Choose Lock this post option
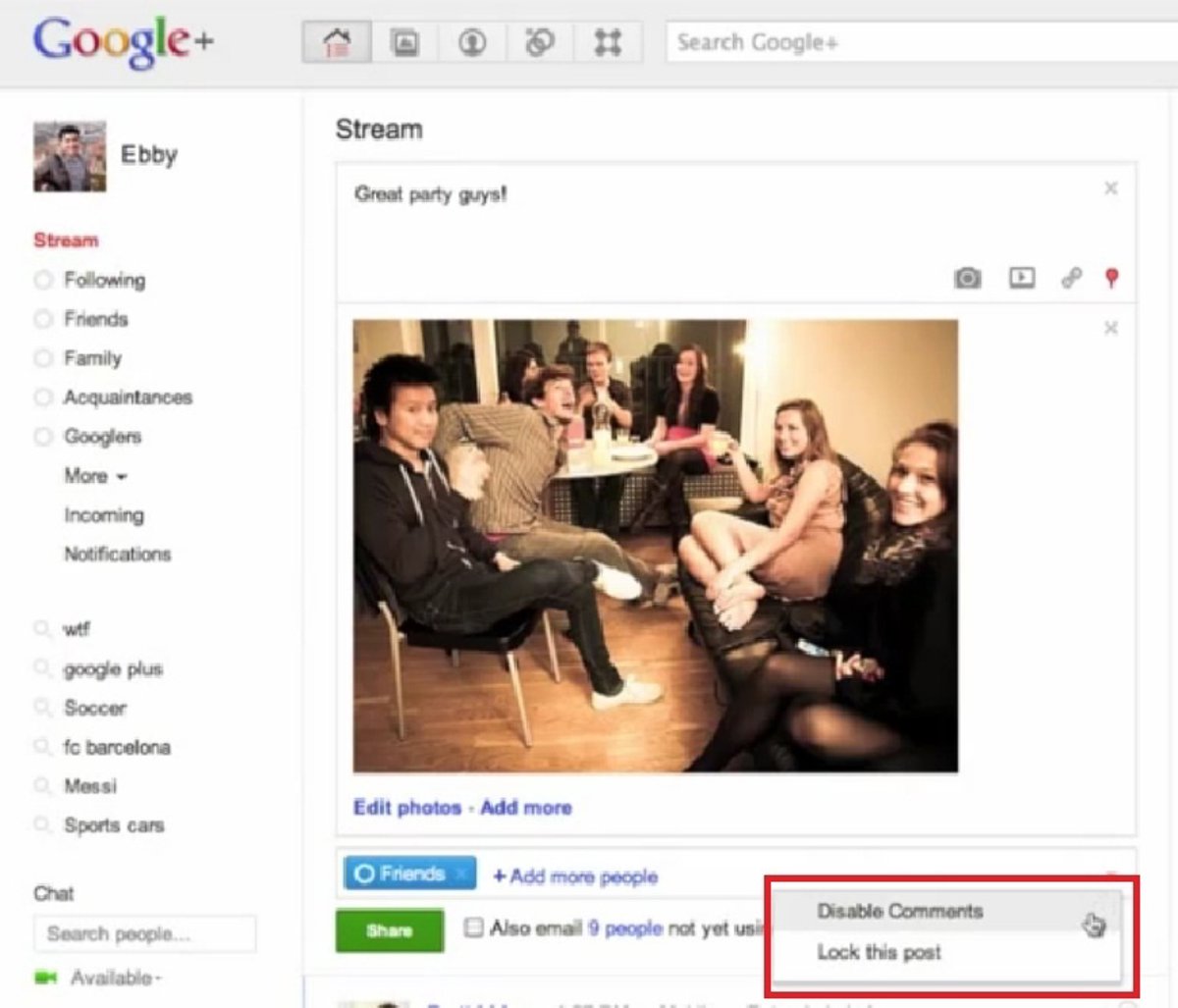1178x1008 pixels. [x=879, y=952]
